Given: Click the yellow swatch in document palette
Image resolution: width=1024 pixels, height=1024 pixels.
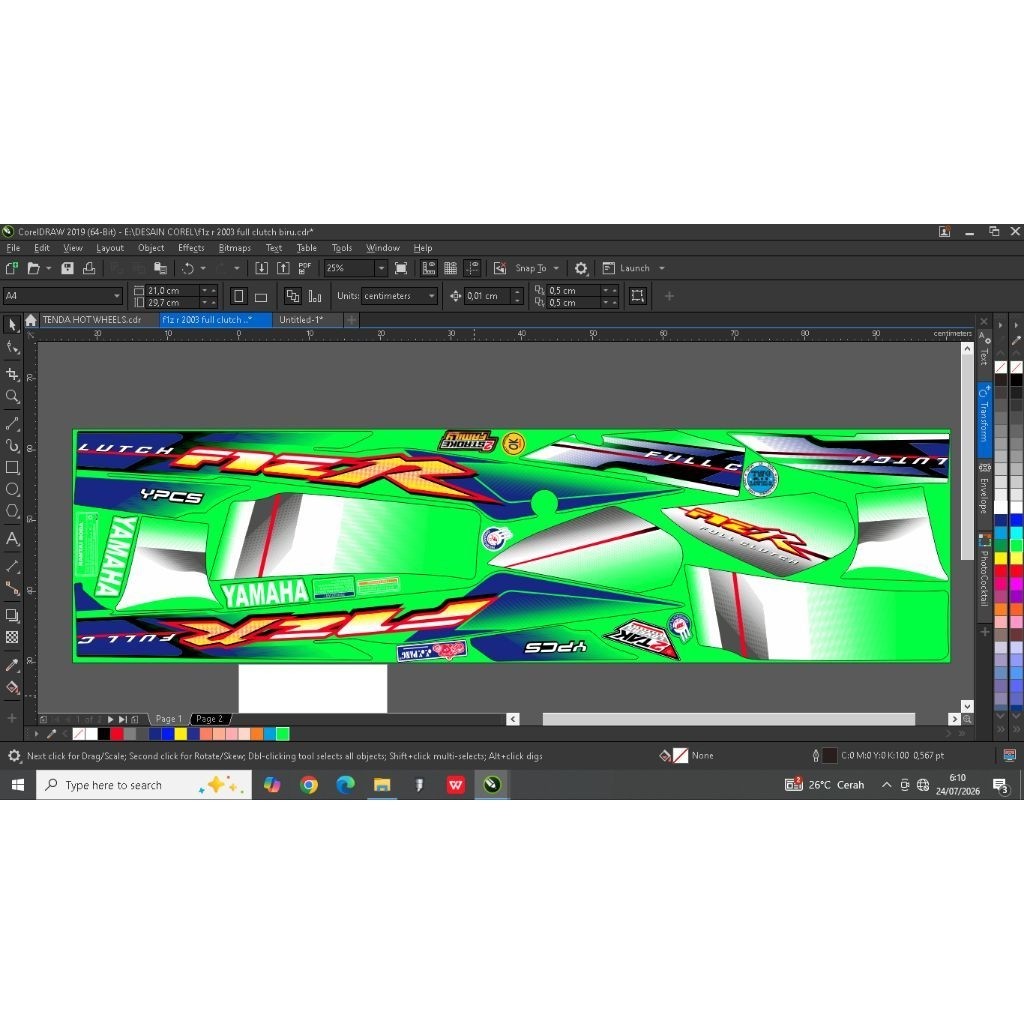Looking at the screenshot, I should click(x=181, y=734).
